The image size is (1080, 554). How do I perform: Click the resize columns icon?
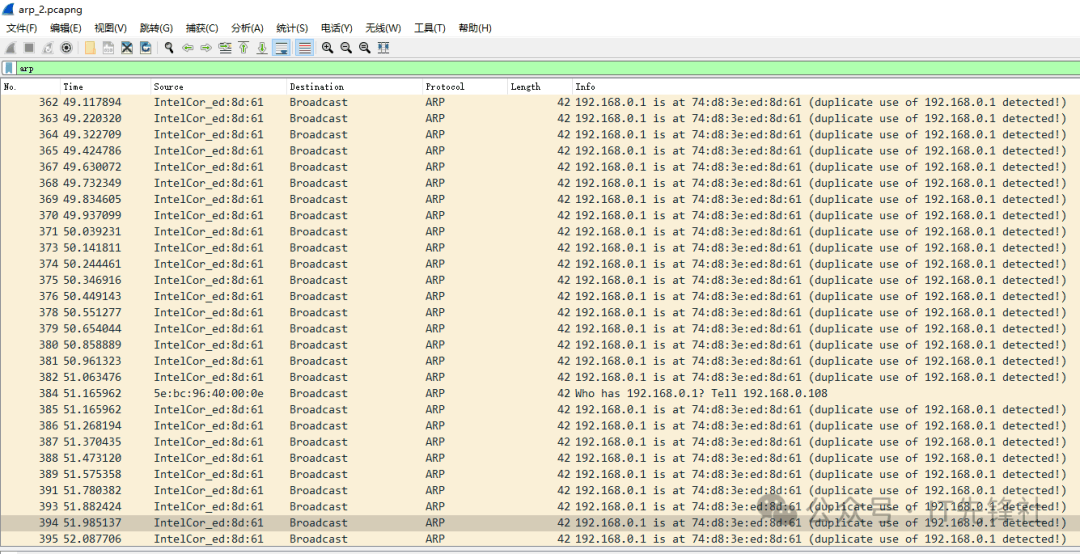point(384,47)
